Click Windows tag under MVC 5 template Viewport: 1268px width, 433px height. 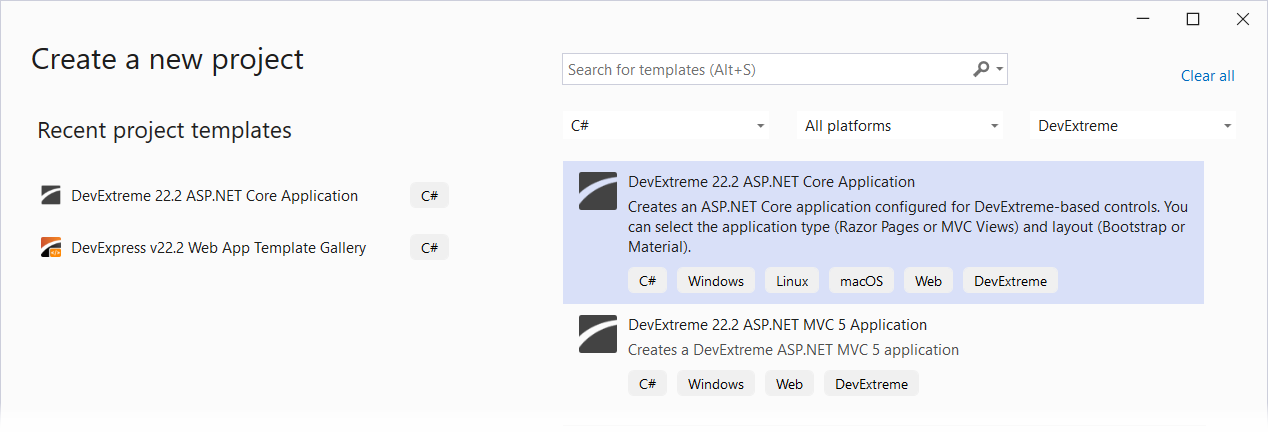(716, 384)
